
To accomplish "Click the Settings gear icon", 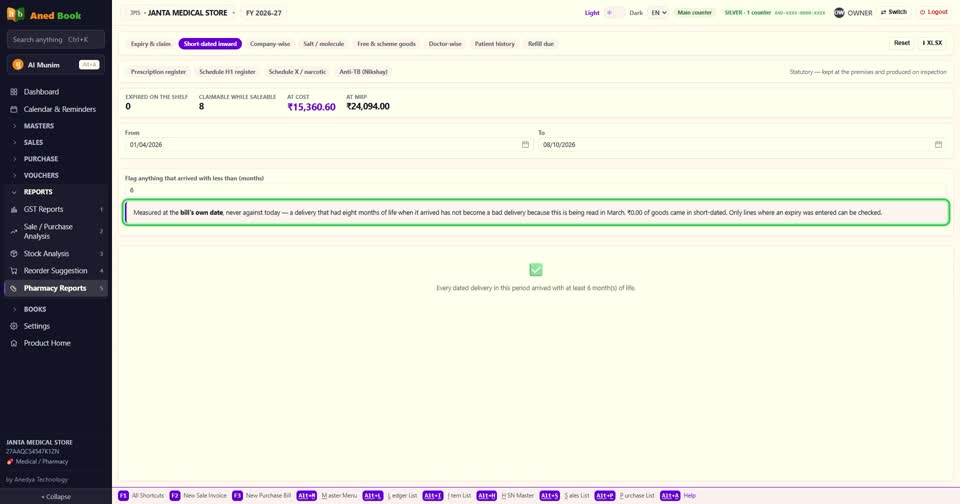I will coord(13,326).
